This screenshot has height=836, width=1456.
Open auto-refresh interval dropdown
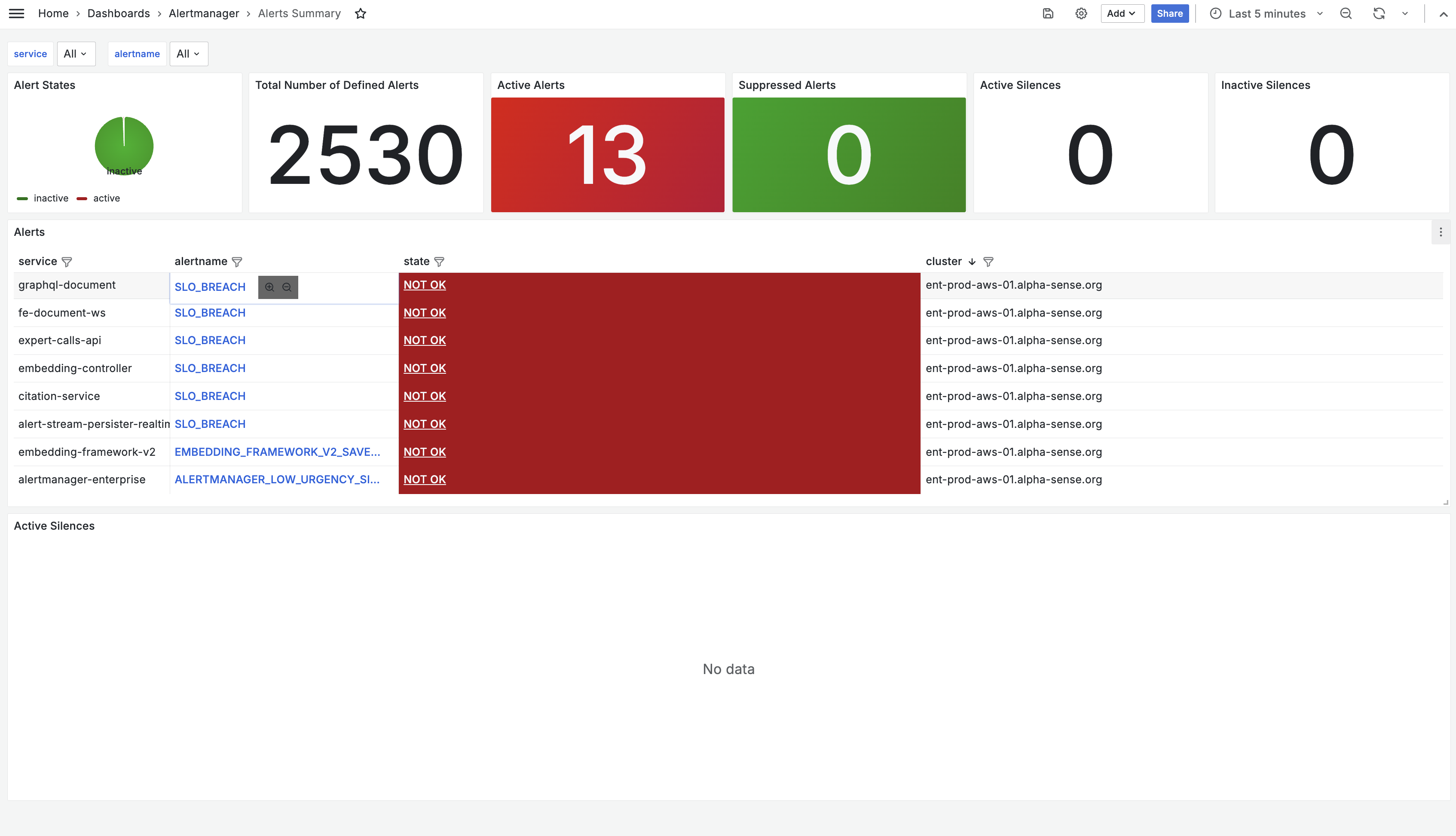point(1405,13)
